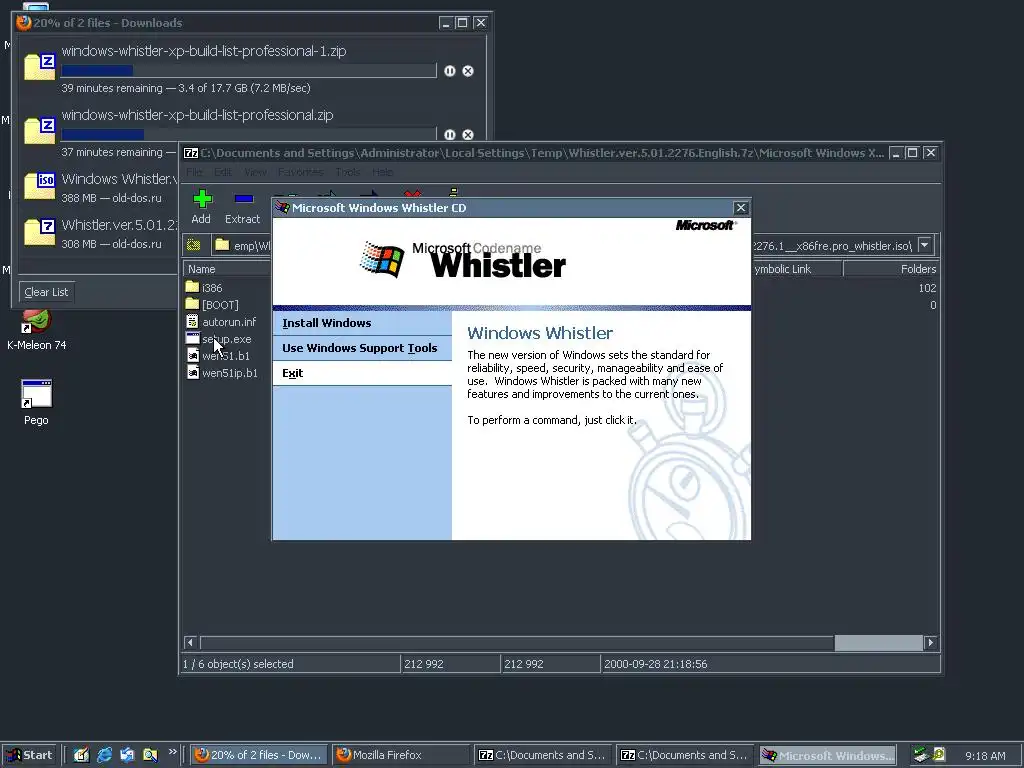Click the 7-Zip horizontal scrollbar thumb

(x=878, y=643)
